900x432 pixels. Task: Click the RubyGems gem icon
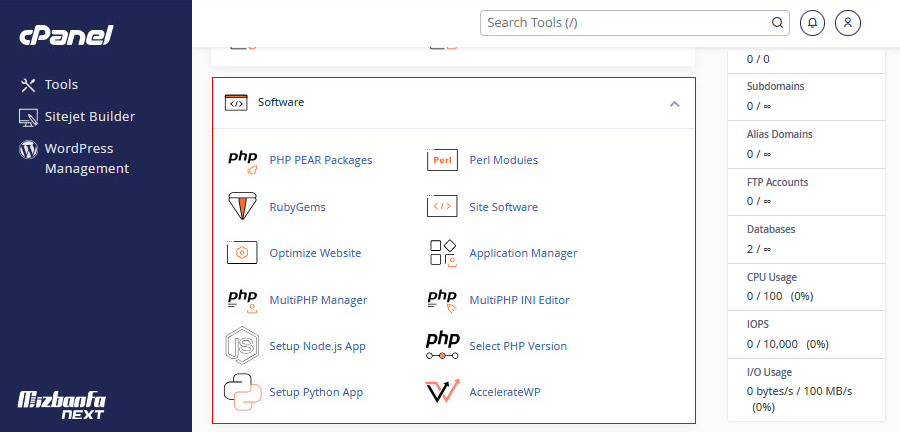(242, 207)
